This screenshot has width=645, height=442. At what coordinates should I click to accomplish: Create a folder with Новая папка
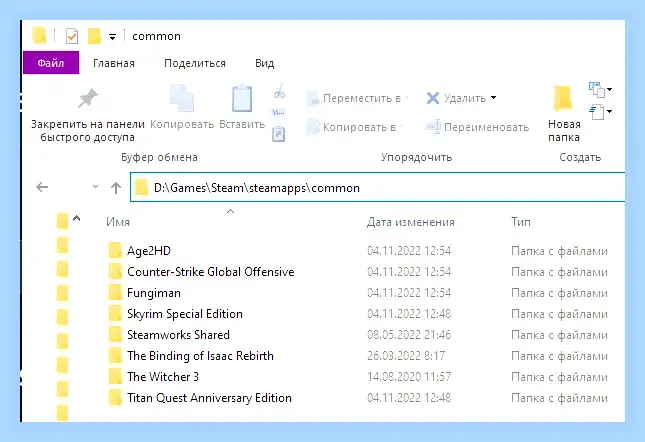click(564, 113)
